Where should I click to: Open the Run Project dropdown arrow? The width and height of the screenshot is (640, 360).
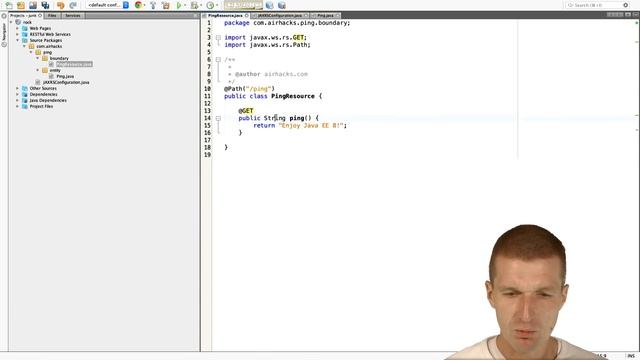point(185,5)
